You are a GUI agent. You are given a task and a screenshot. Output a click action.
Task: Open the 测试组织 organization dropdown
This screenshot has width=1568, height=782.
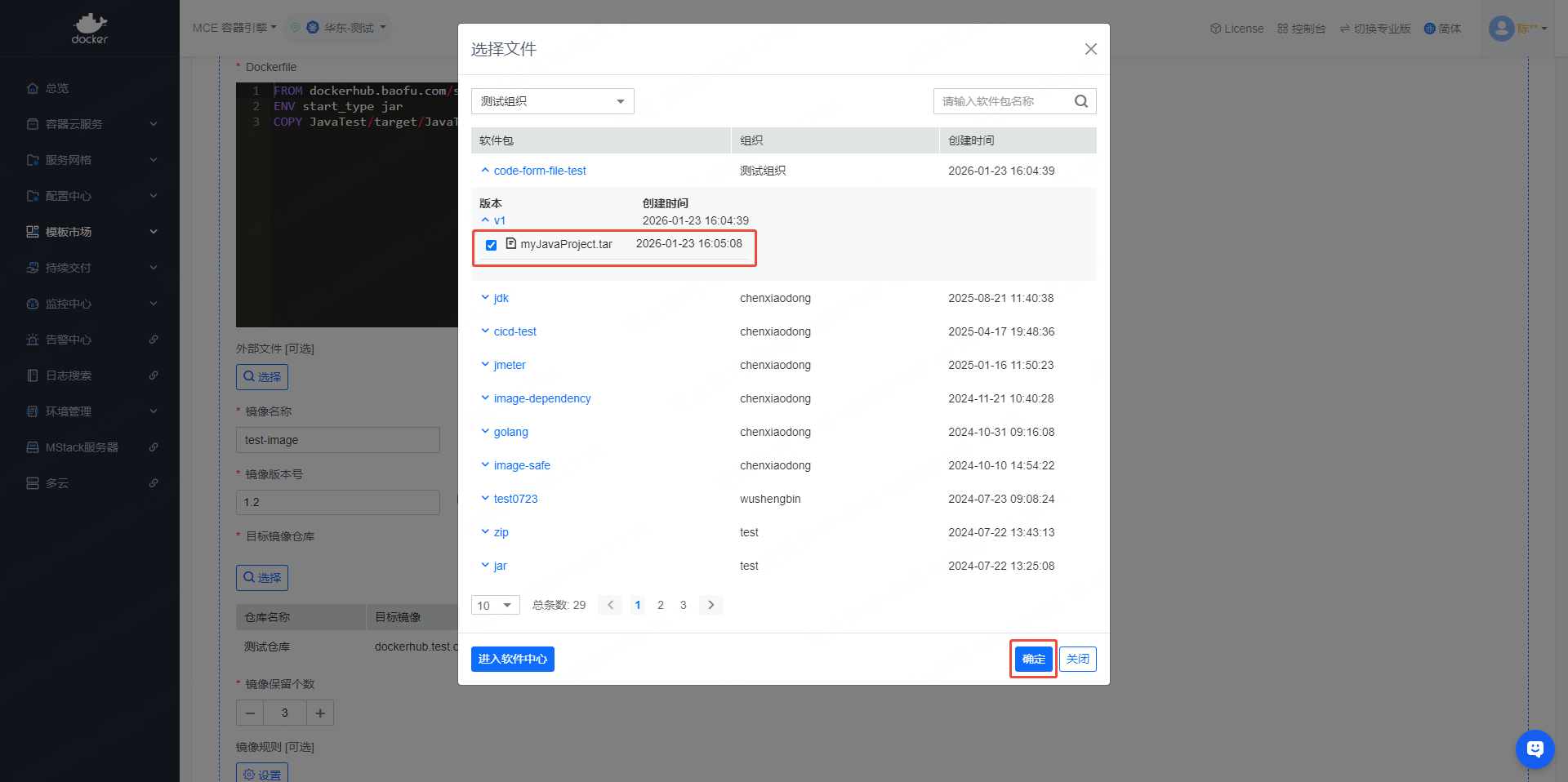[x=552, y=101]
